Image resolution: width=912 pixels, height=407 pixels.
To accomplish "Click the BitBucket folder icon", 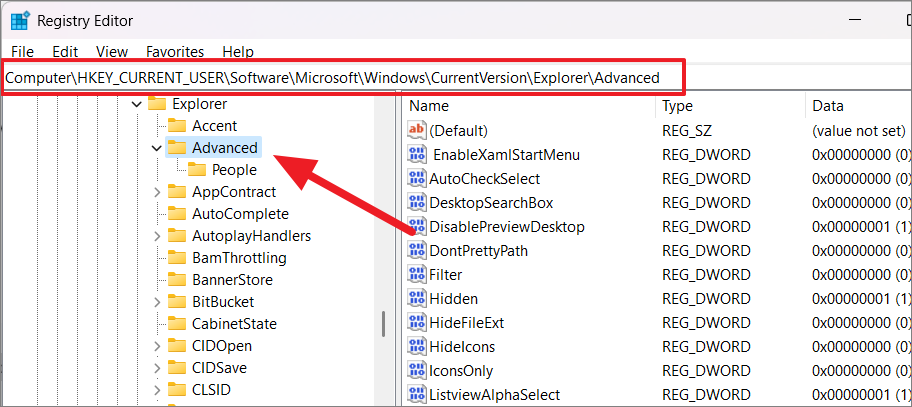I will (x=176, y=302).
